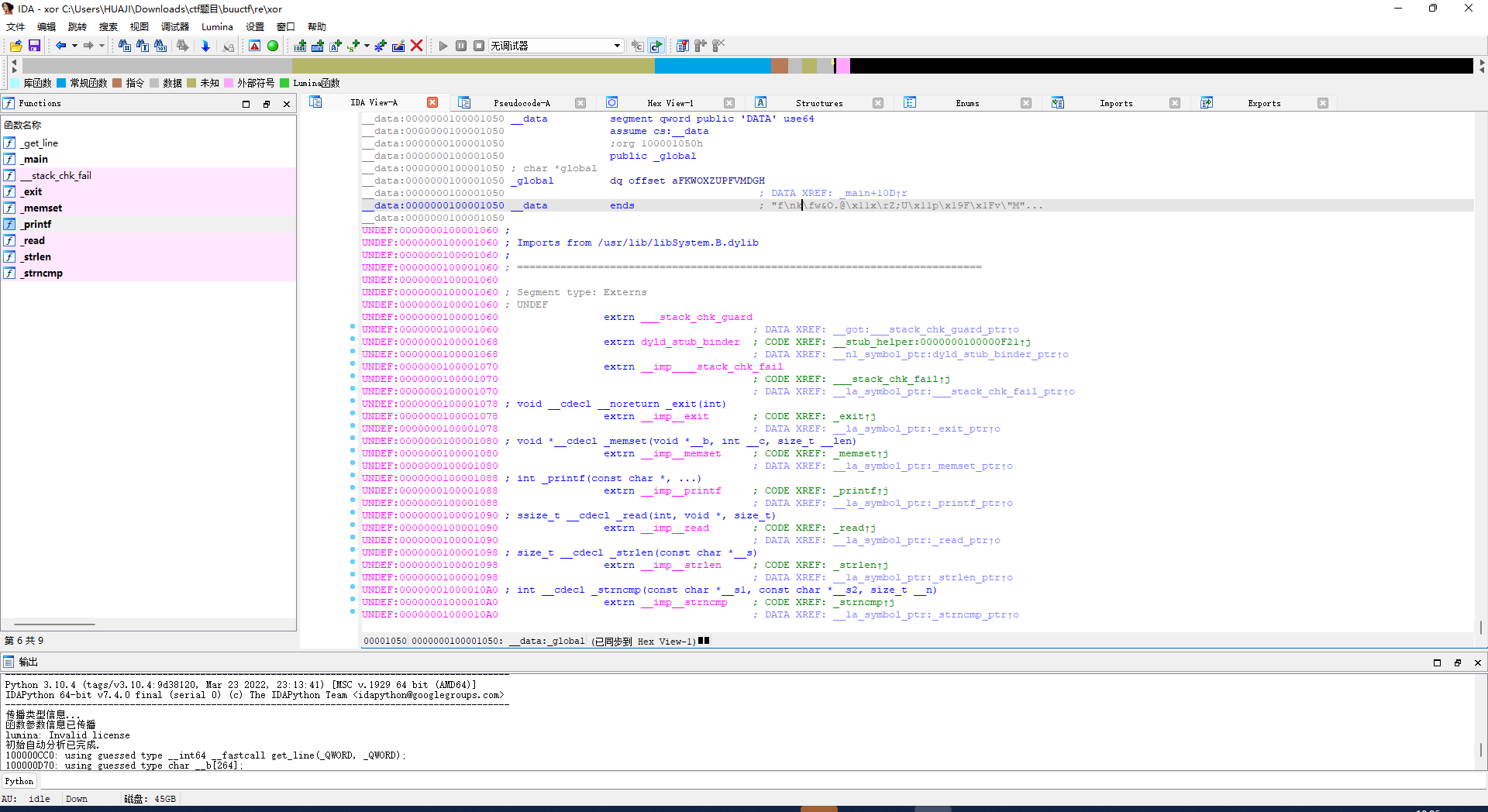Click the S-plus structure variable icon
The height and width of the screenshot is (812, 1488).
[353, 46]
